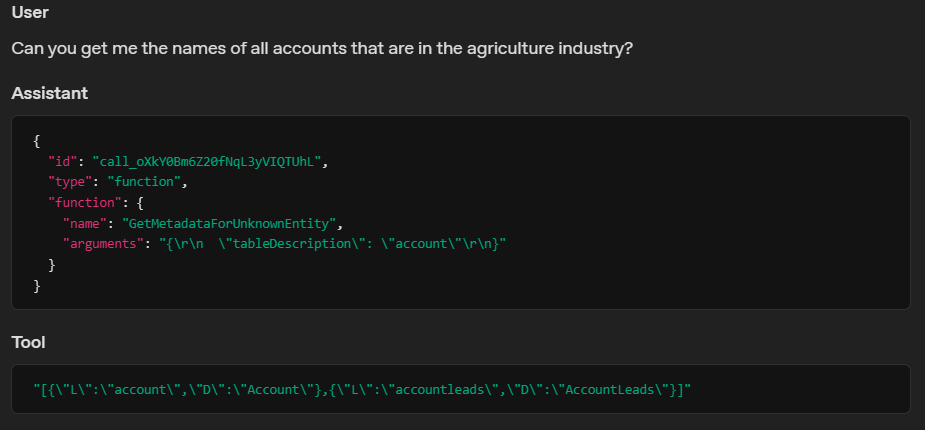Click the User role heading
925x430 pixels.
tap(29, 12)
